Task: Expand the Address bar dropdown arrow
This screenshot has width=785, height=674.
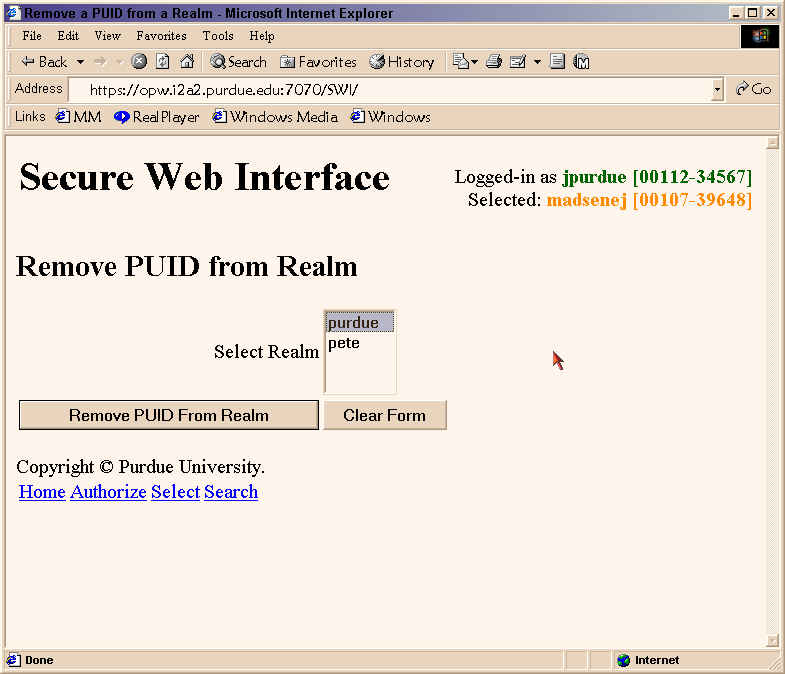Action: 717,89
